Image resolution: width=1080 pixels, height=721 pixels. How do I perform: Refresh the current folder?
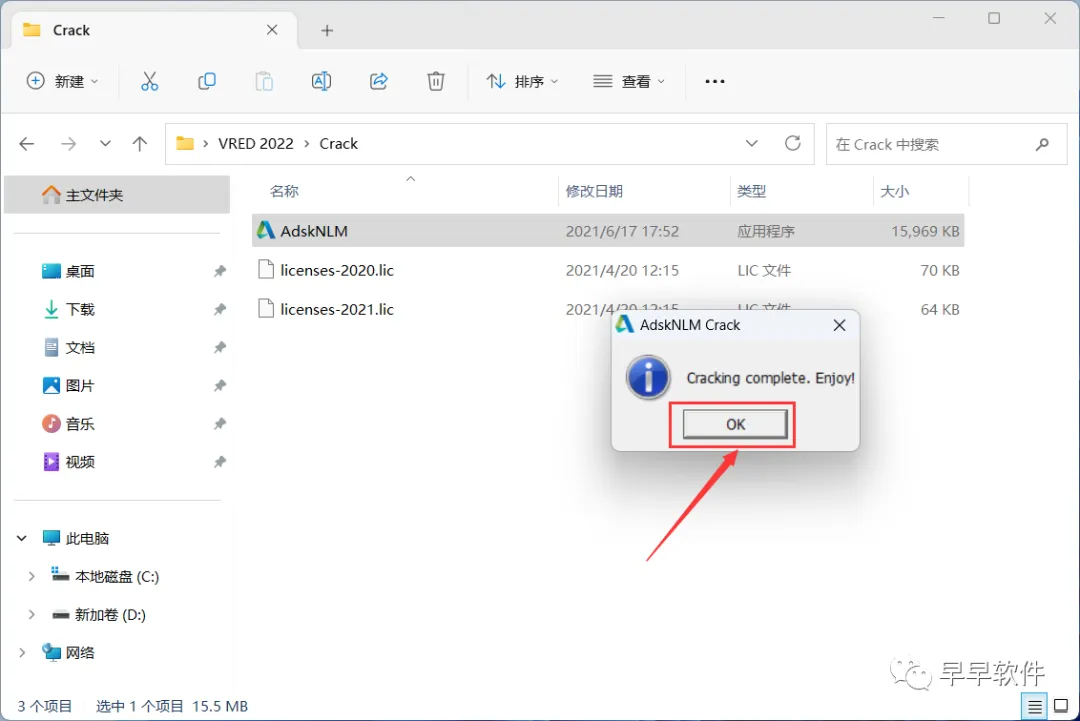(793, 143)
